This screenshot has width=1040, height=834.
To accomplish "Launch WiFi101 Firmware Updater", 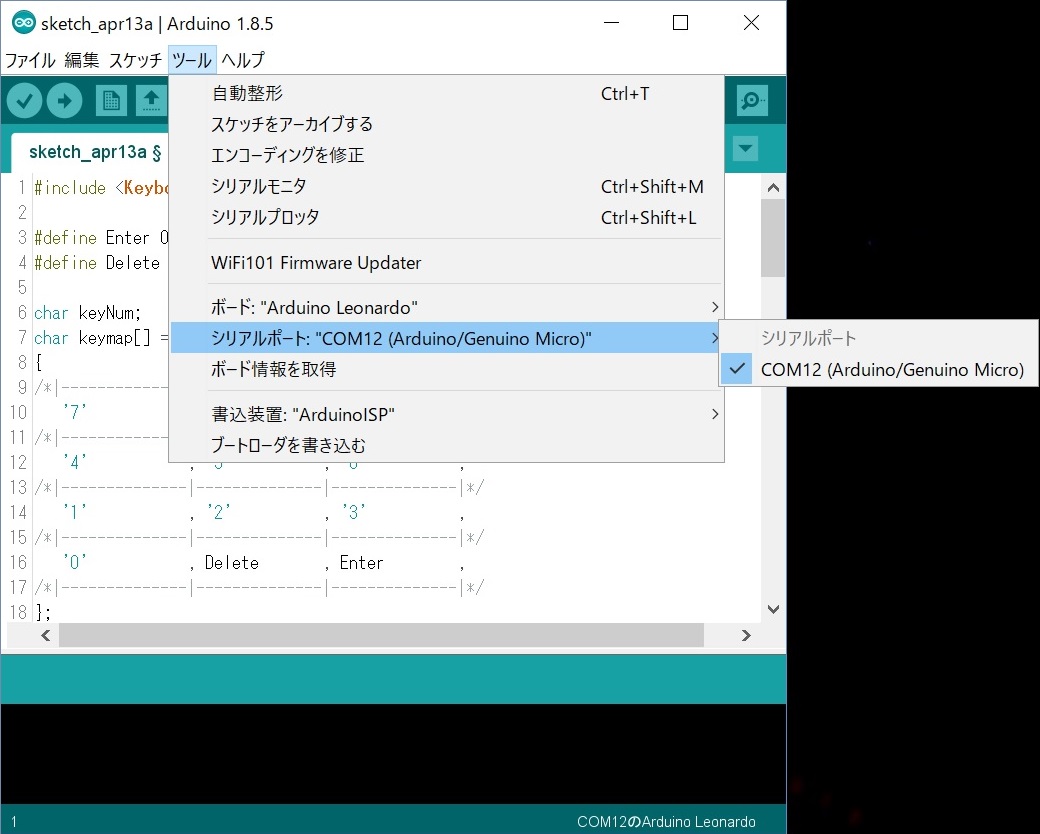I will (446, 263).
